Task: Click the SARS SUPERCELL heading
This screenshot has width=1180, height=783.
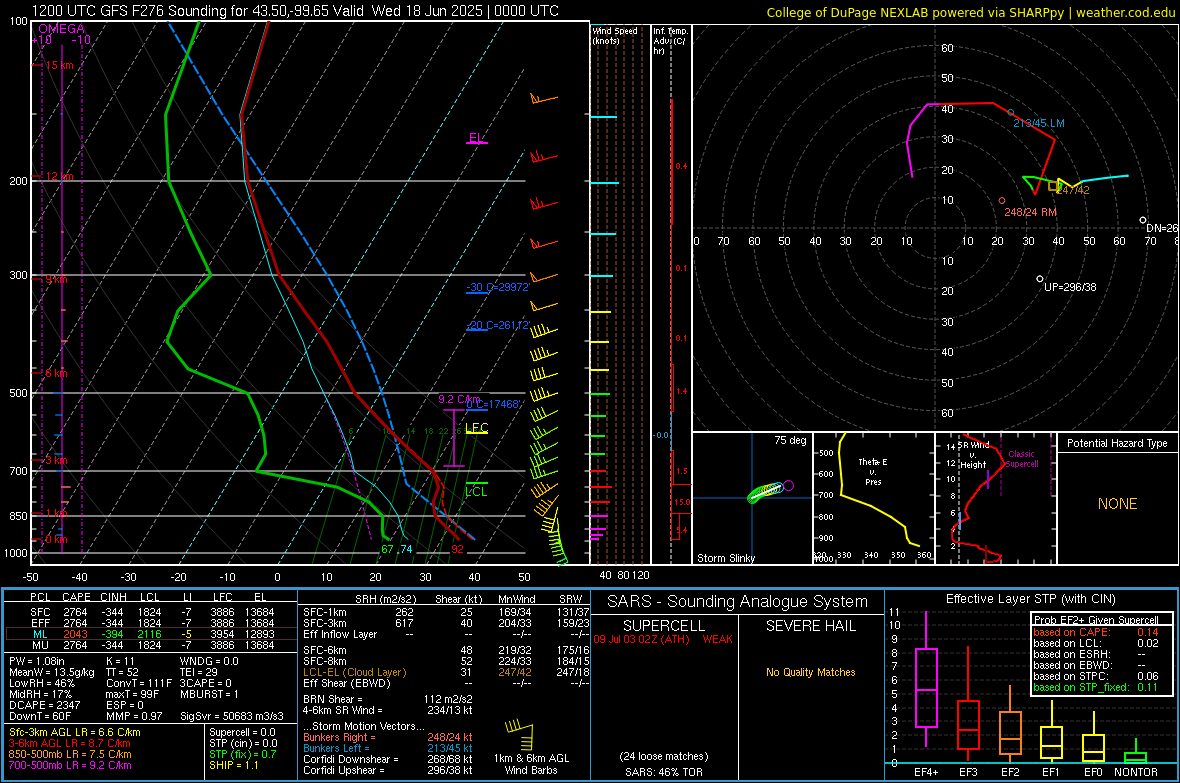Action: pos(664,626)
